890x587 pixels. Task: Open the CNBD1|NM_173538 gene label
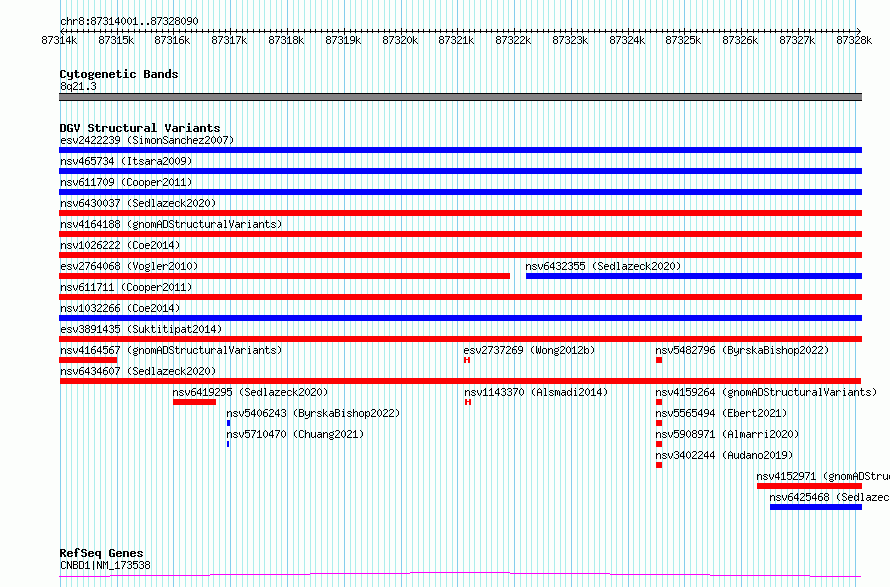click(x=105, y=565)
